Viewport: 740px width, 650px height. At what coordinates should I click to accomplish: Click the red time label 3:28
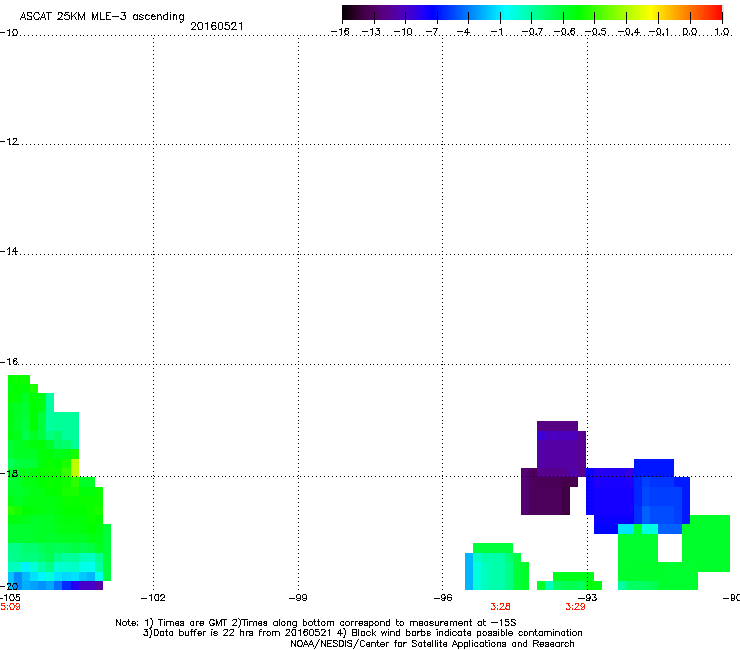point(500,607)
